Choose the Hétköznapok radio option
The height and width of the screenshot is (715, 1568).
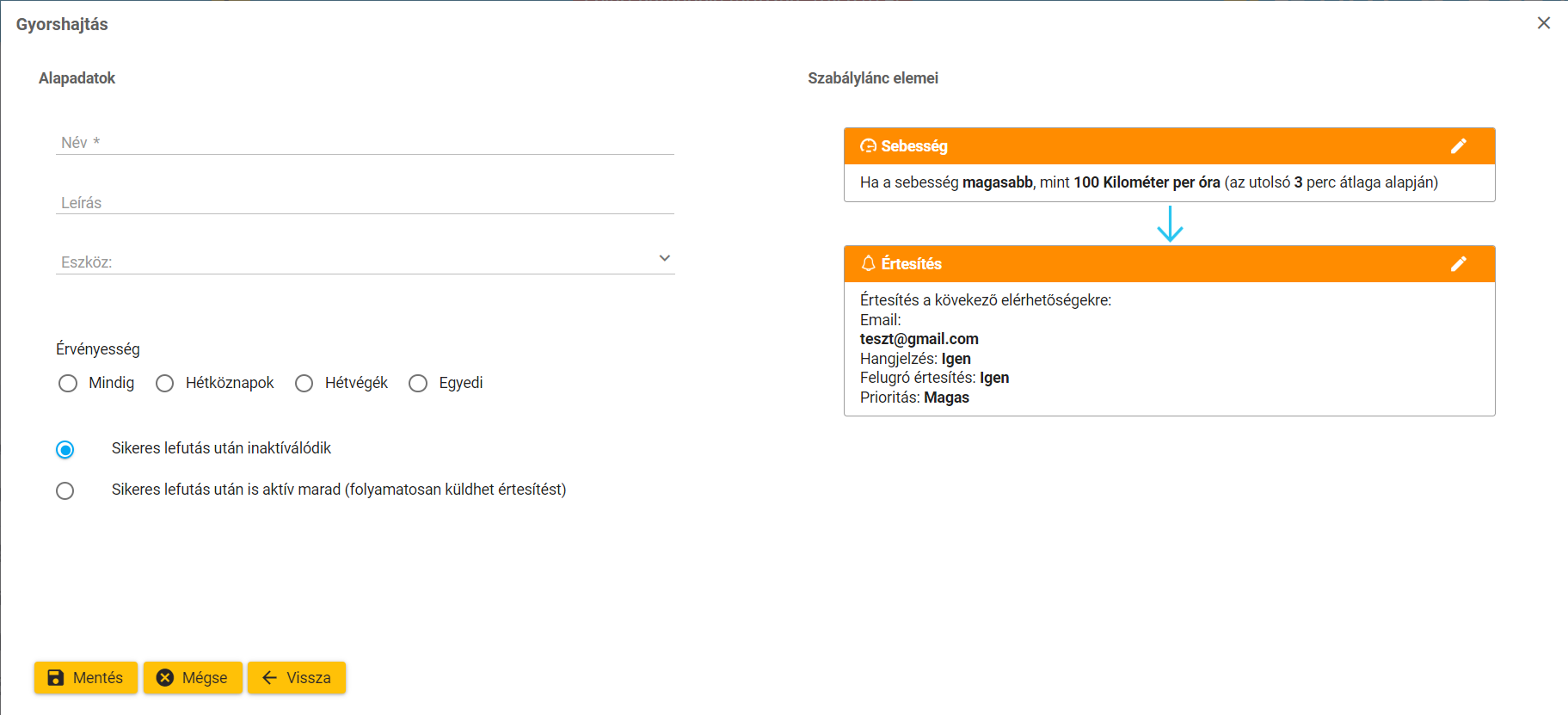pyautogui.click(x=165, y=384)
